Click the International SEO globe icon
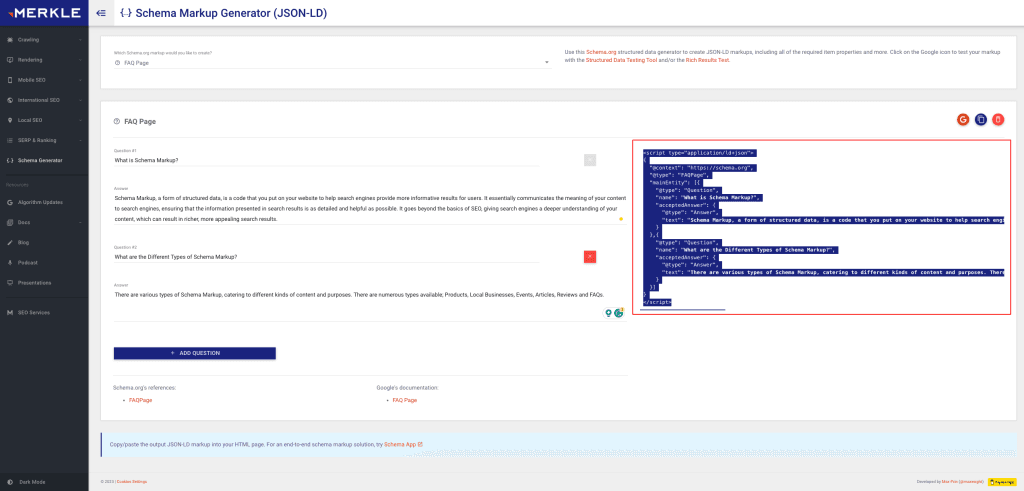1024x491 pixels. [10, 101]
